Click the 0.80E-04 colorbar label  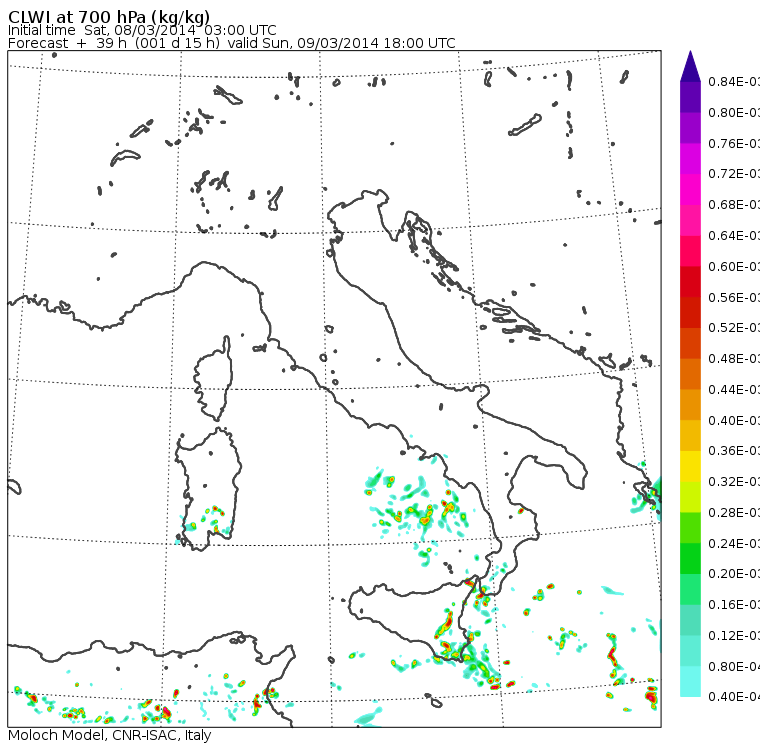[x=734, y=667]
